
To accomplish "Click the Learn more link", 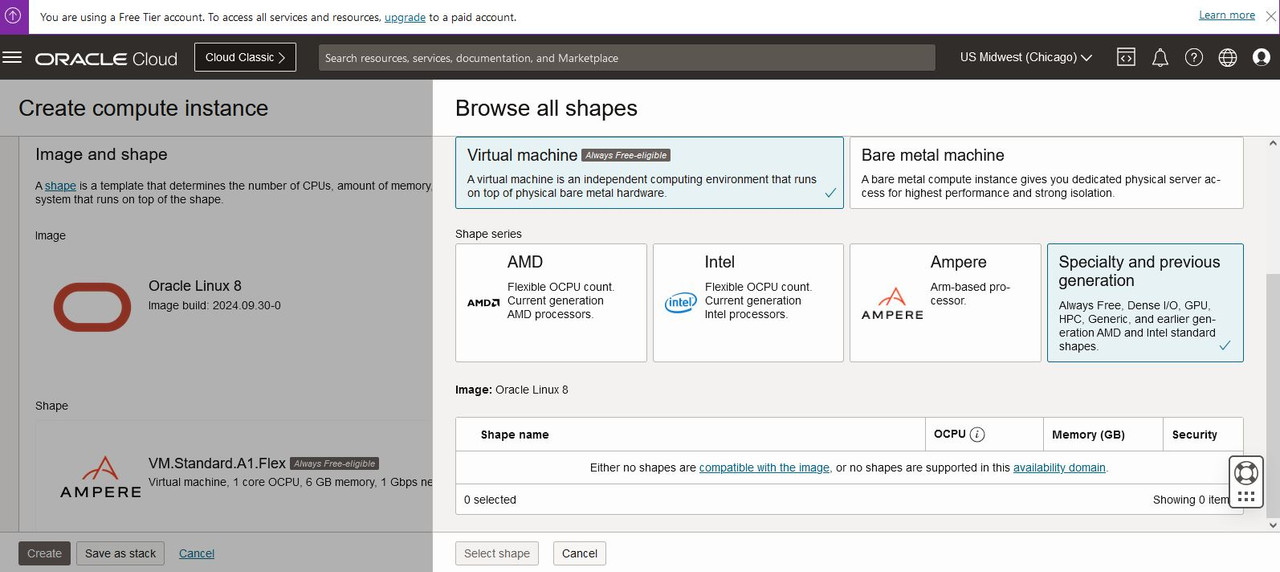I will tap(1227, 15).
